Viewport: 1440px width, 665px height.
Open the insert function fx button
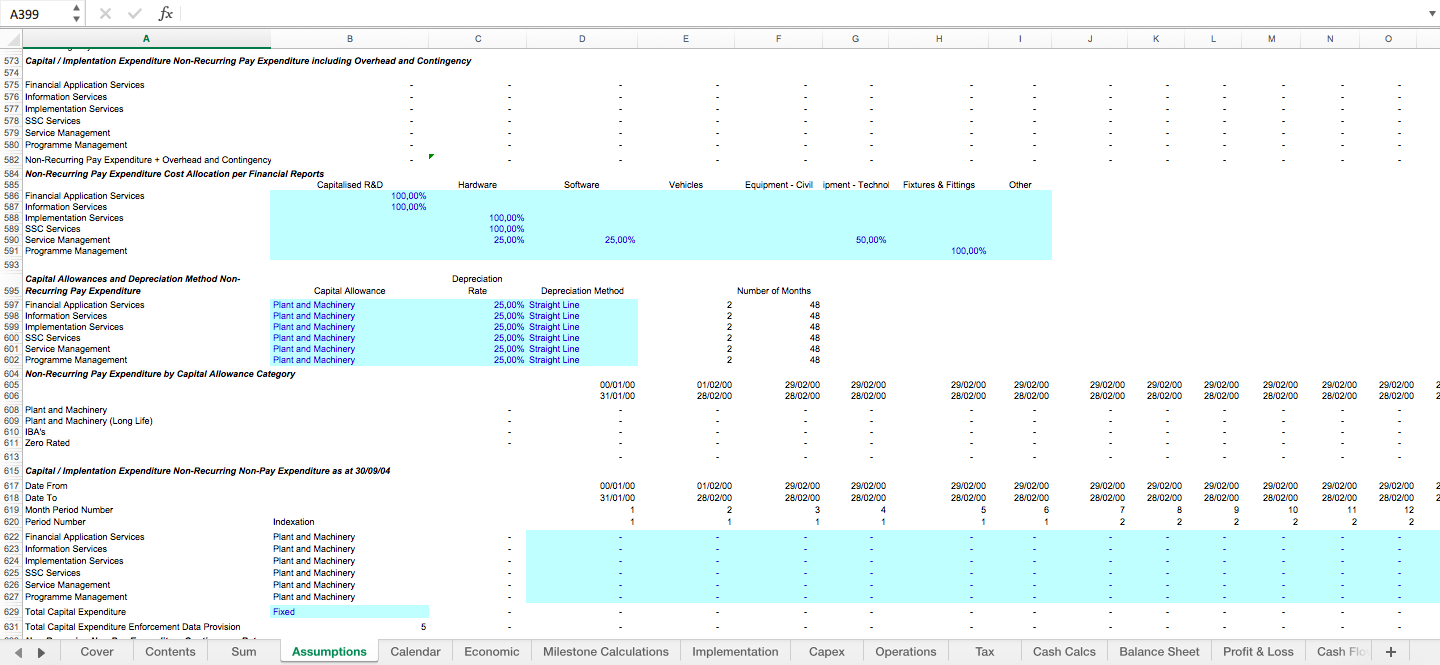[166, 13]
